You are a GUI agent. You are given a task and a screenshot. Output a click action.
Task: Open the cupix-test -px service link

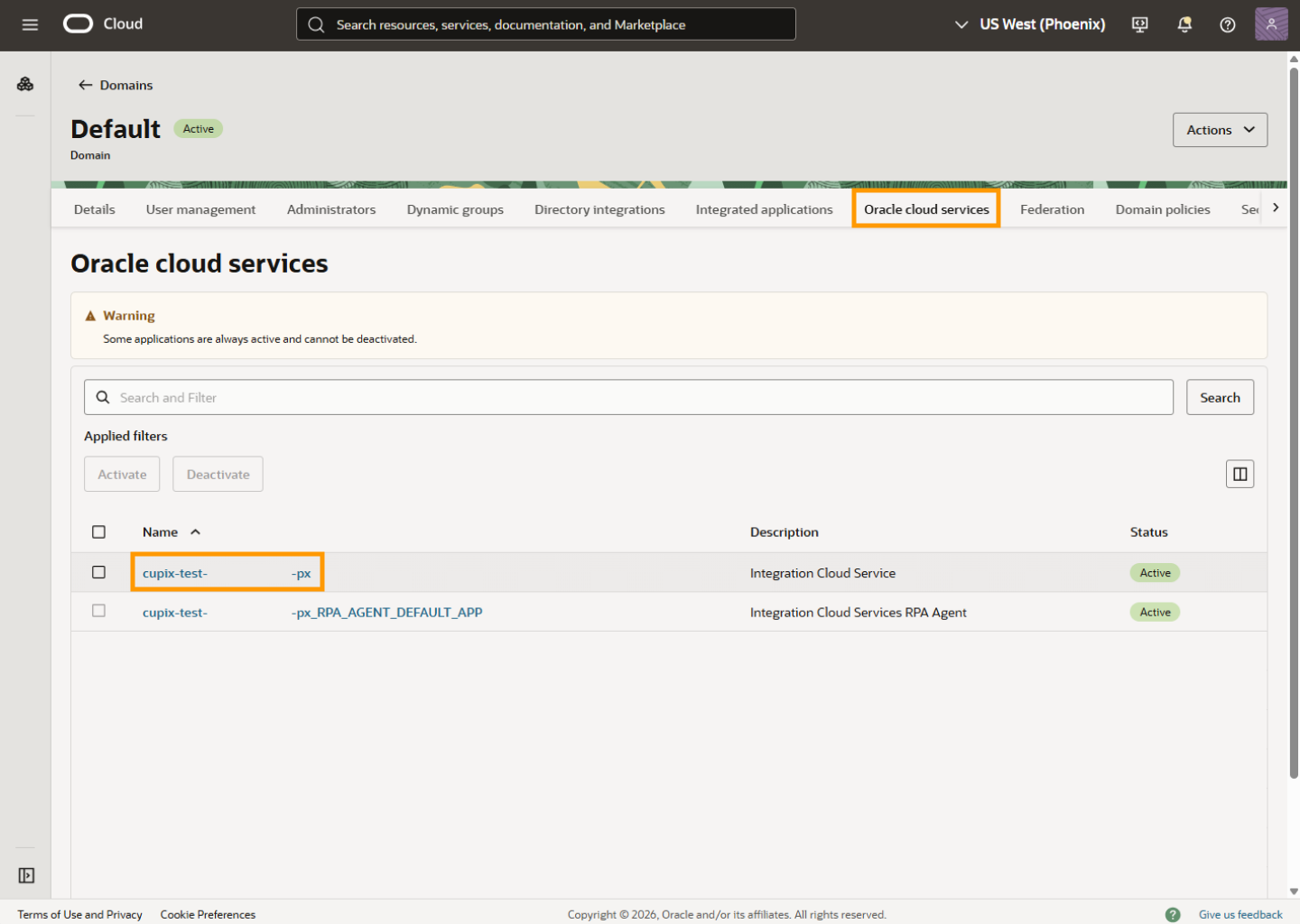tap(227, 573)
